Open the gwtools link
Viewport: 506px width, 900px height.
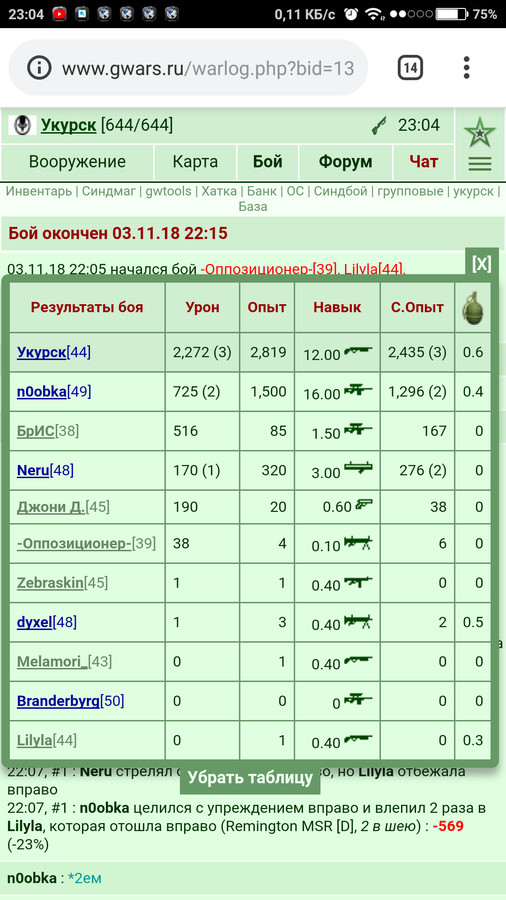[x=167, y=191]
